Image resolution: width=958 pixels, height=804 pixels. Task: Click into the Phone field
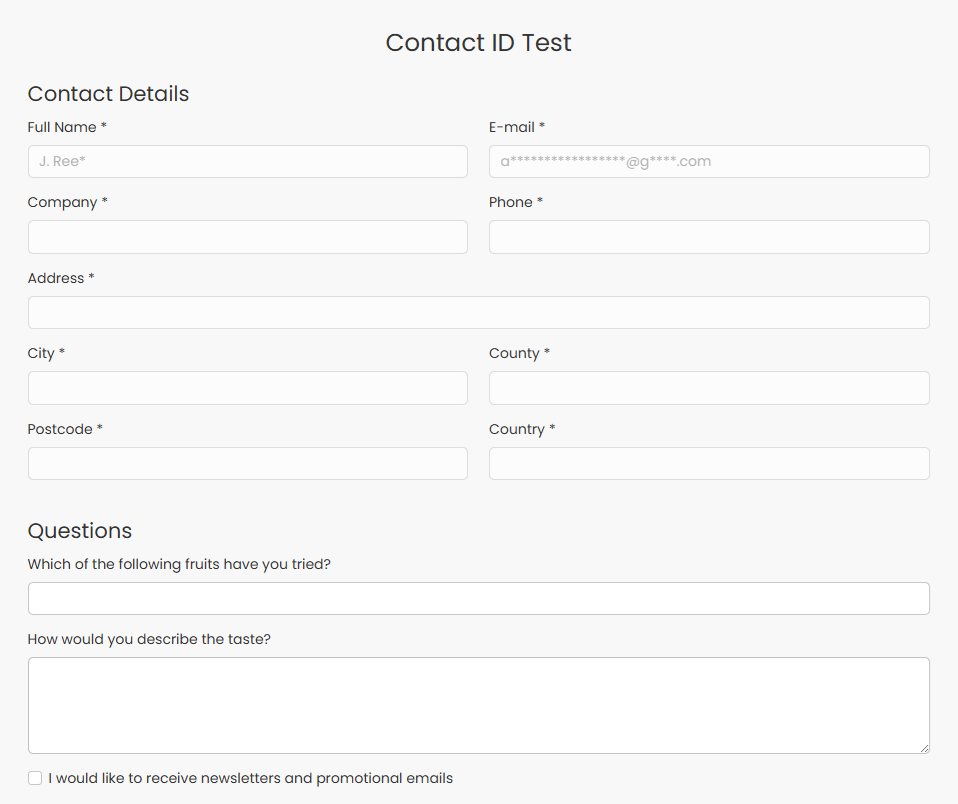pyautogui.click(x=709, y=237)
